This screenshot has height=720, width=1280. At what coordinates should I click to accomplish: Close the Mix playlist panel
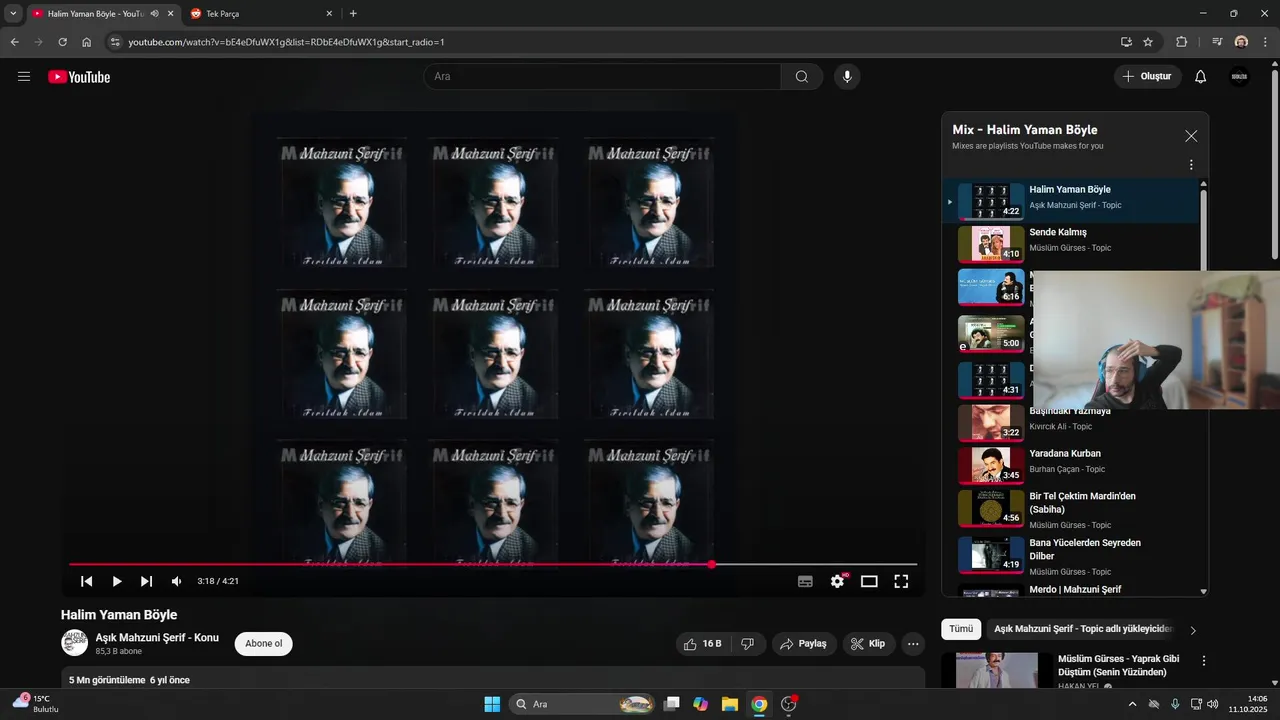pos(1191,136)
